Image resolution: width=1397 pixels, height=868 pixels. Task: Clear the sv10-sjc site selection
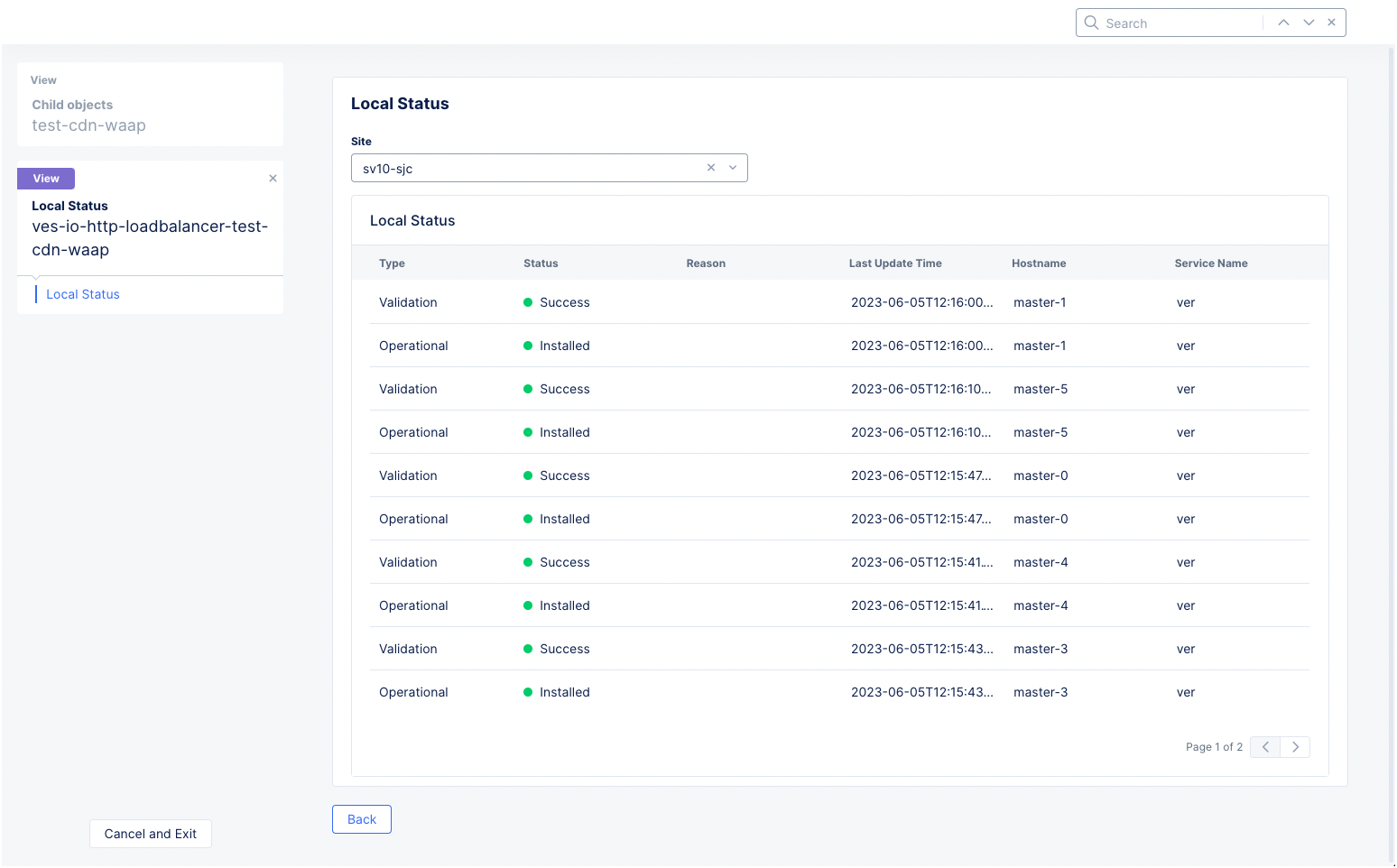pyautogui.click(x=711, y=168)
